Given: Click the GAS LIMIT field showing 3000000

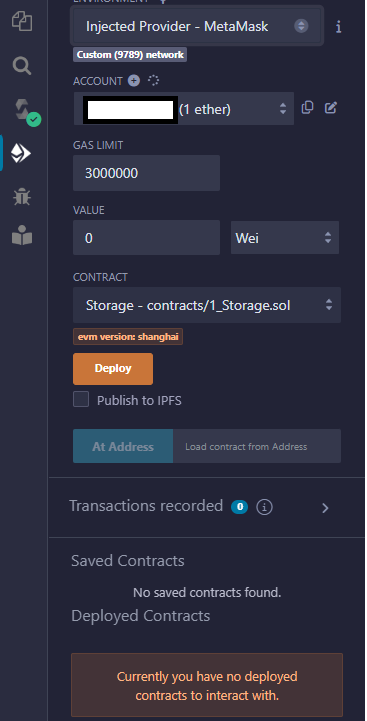Looking at the screenshot, I should pyautogui.click(x=146, y=173).
